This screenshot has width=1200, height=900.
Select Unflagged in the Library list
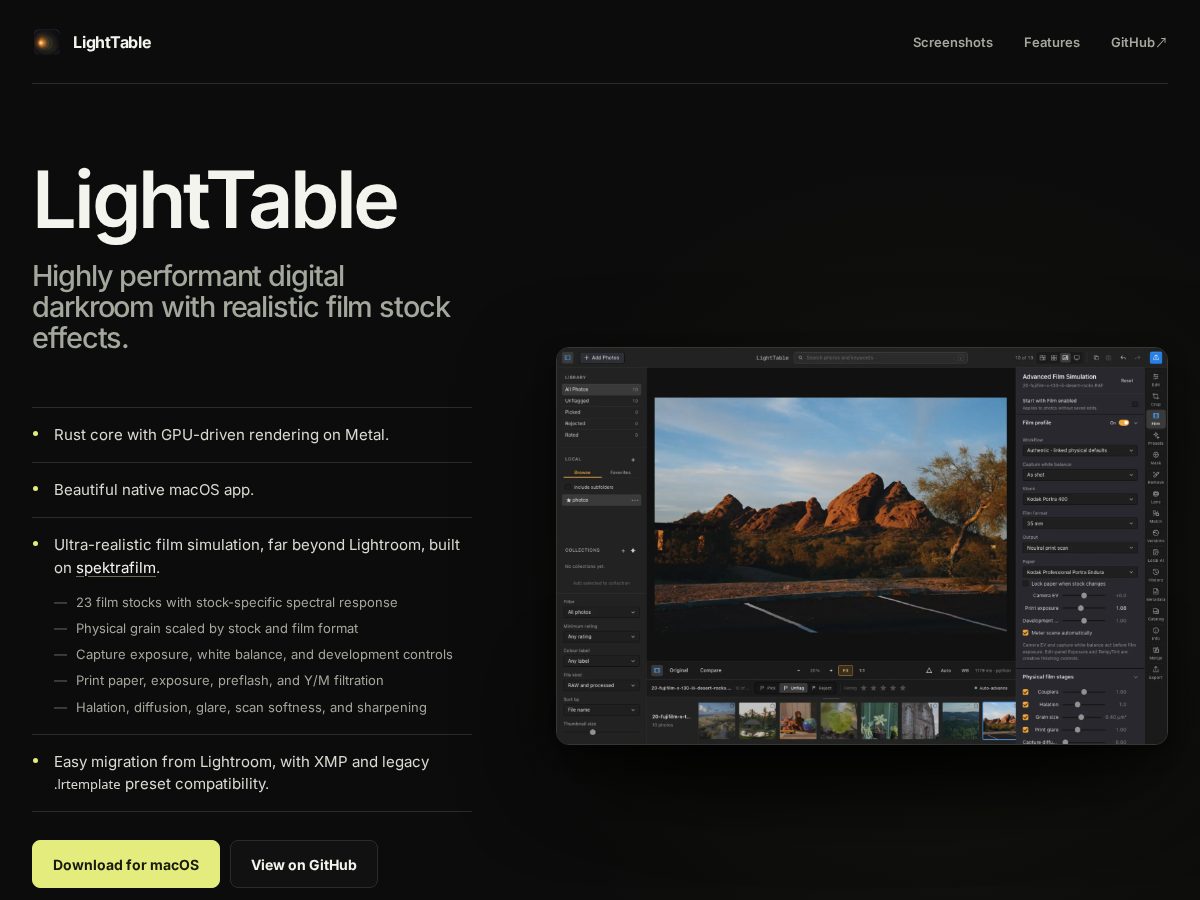pos(601,401)
